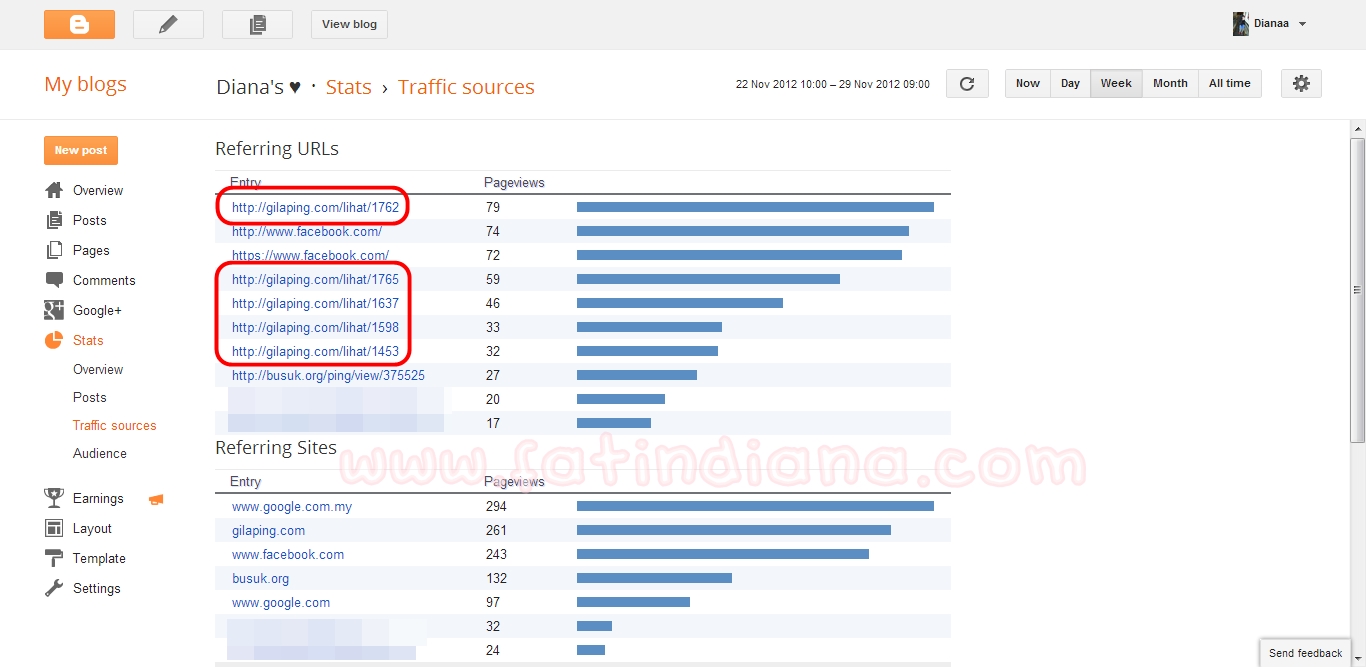Click the orange New post button

pyautogui.click(x=81, y=150)
